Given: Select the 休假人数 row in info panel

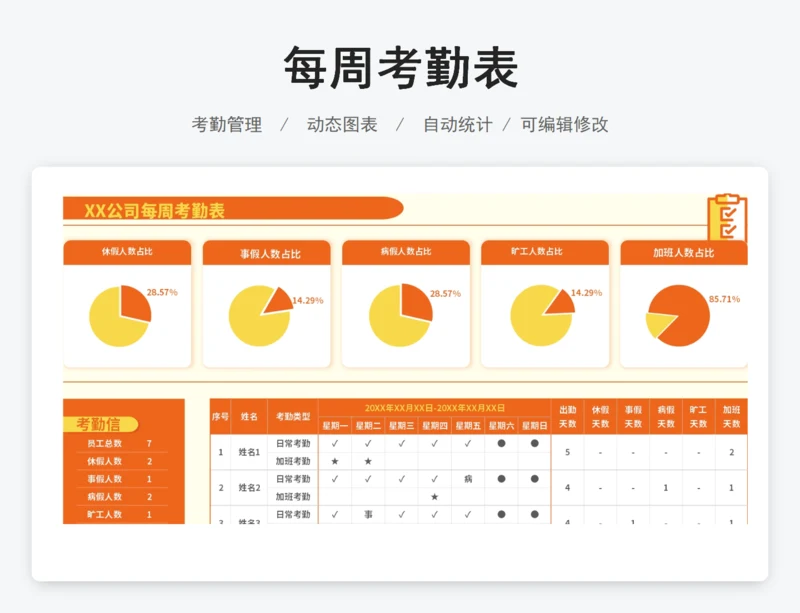Looking at the screenshot, I should (123, 461).
